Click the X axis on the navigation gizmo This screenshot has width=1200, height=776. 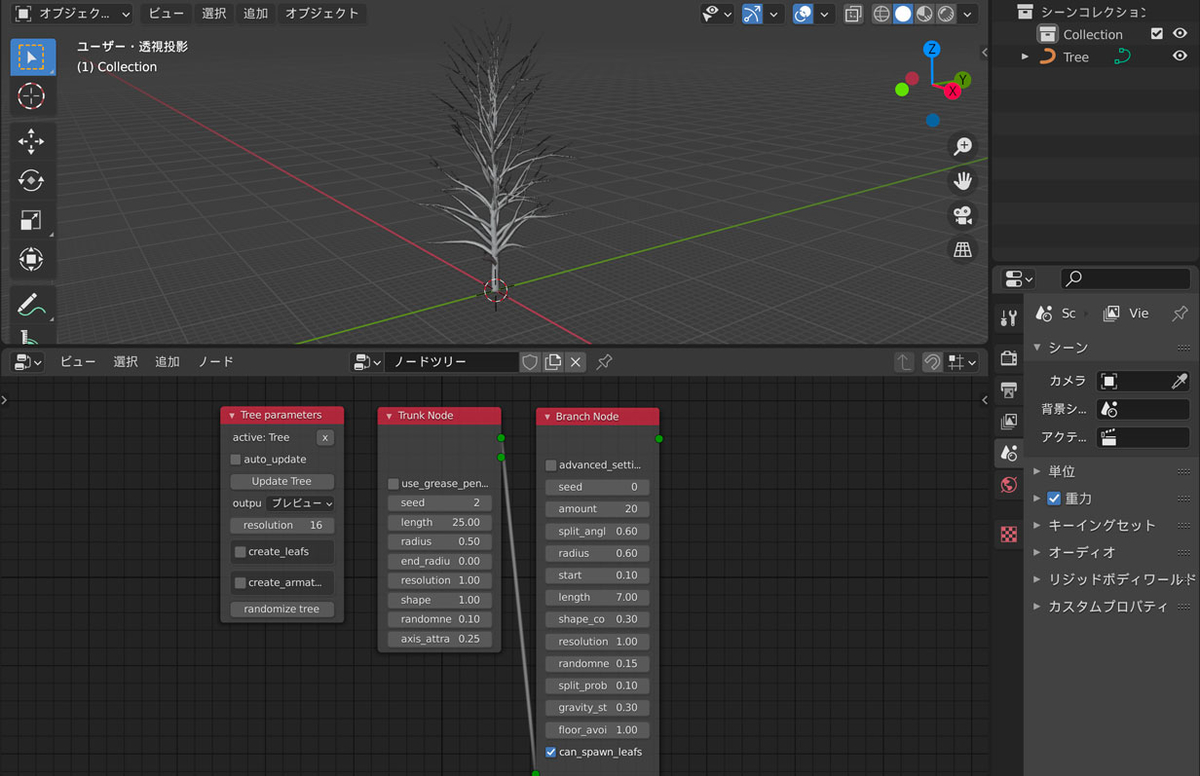(952, 91)
